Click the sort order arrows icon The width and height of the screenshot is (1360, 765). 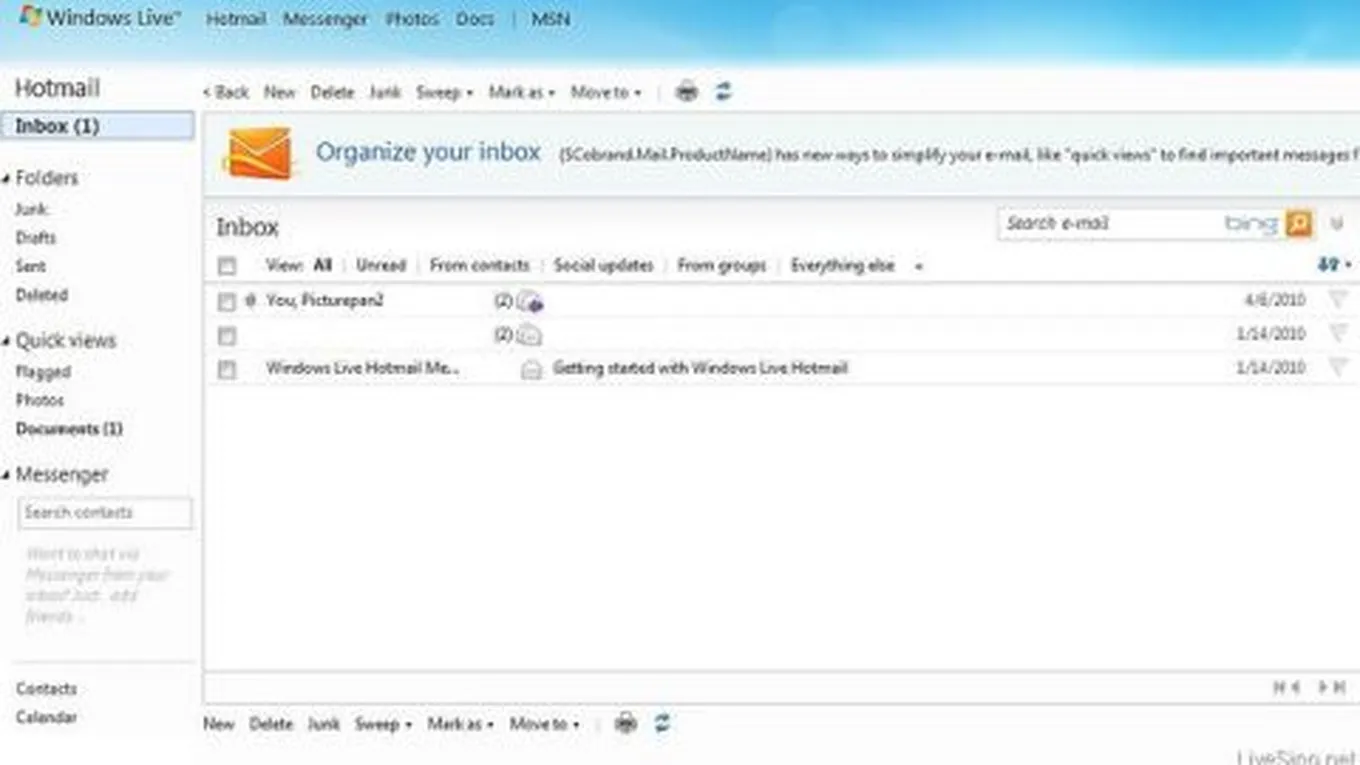coord(1333,265)
